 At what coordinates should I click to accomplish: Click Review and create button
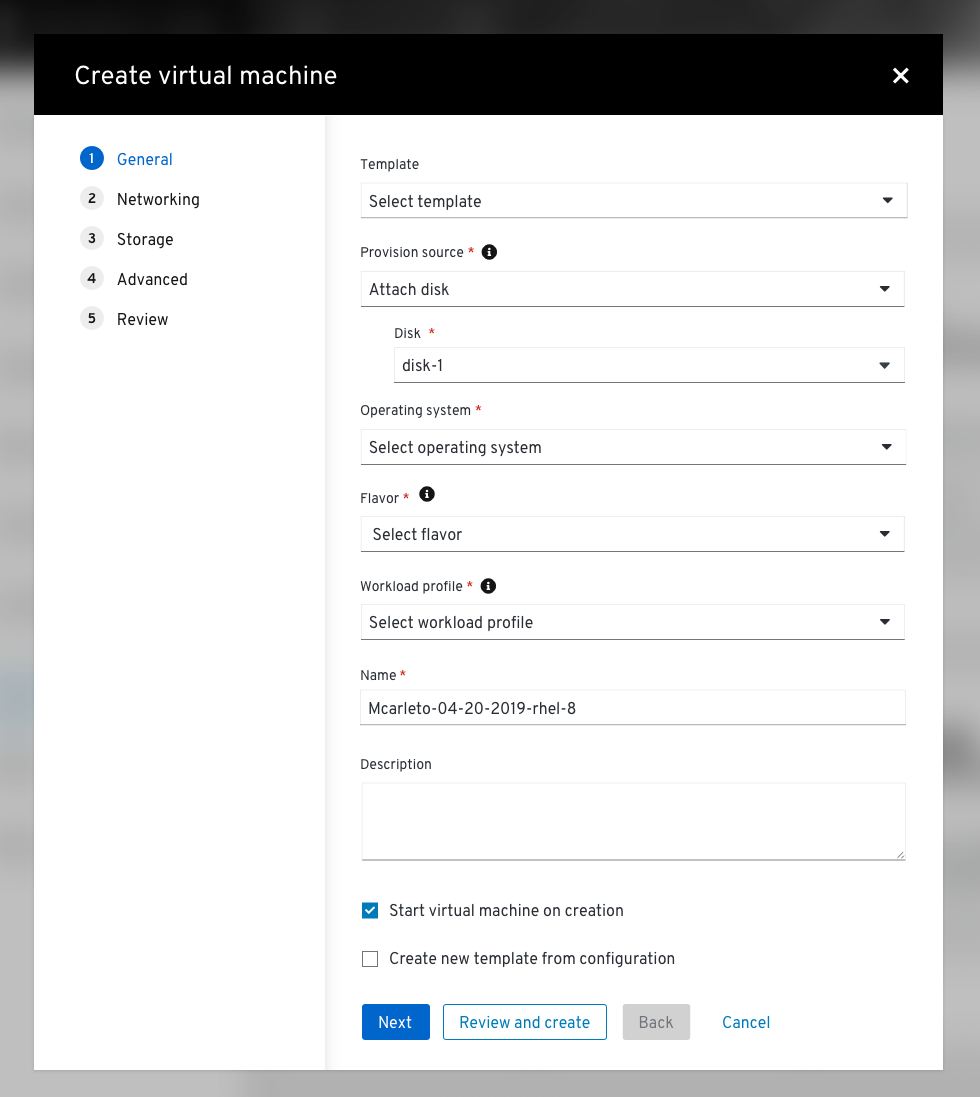(525, 1022)
